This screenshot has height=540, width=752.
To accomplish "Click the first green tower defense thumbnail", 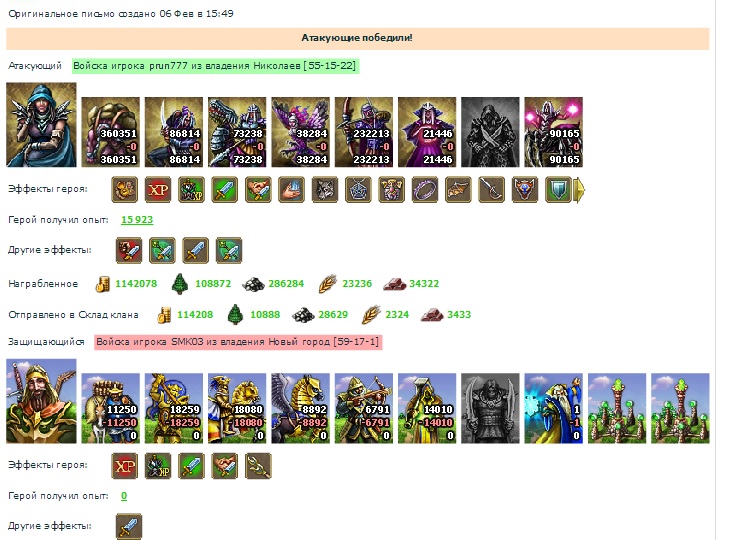I will coord(617,408).
